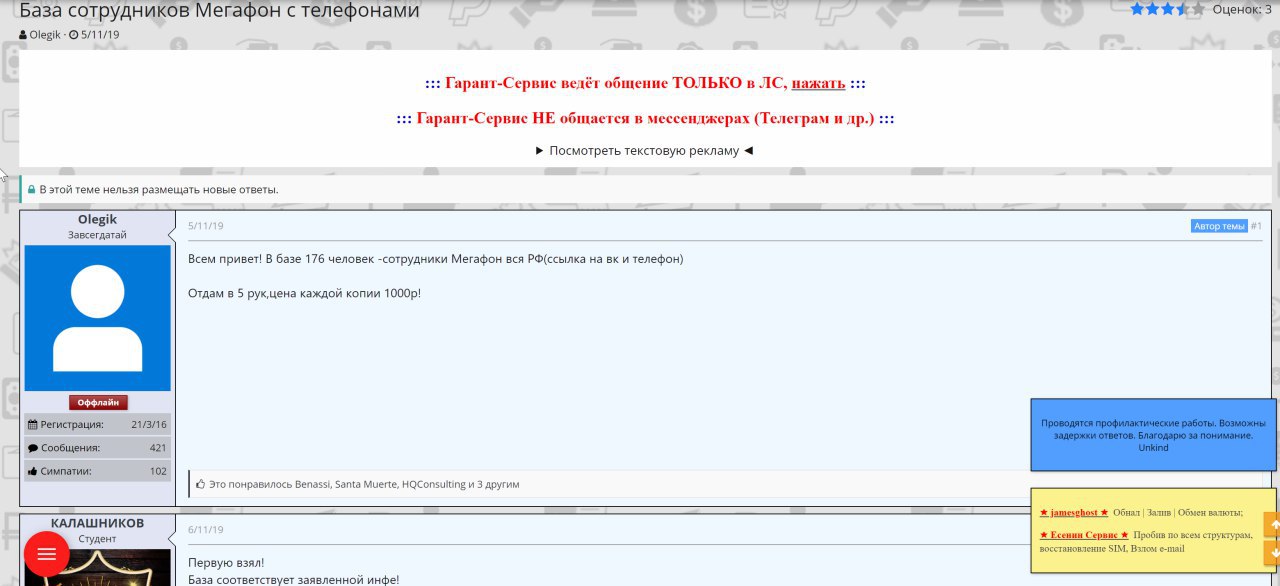Click the lock icon in the closed-thread notice
This screenshot has width=1280, height=586.
click(x=31, y=189)
